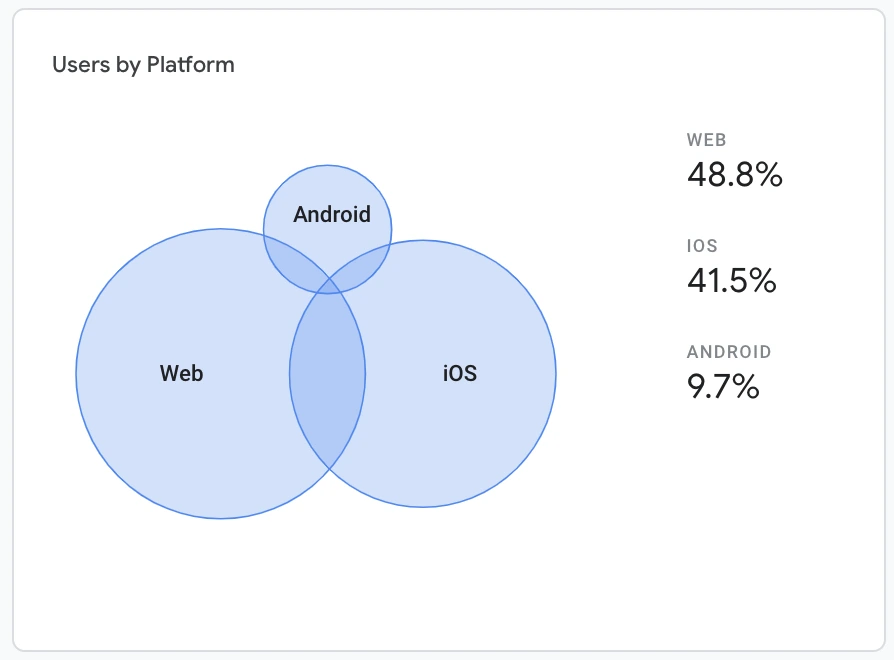Click the bottom edge of the Web circle
Viewport: 894px width, 660px height.
click(x=221, y=519)
